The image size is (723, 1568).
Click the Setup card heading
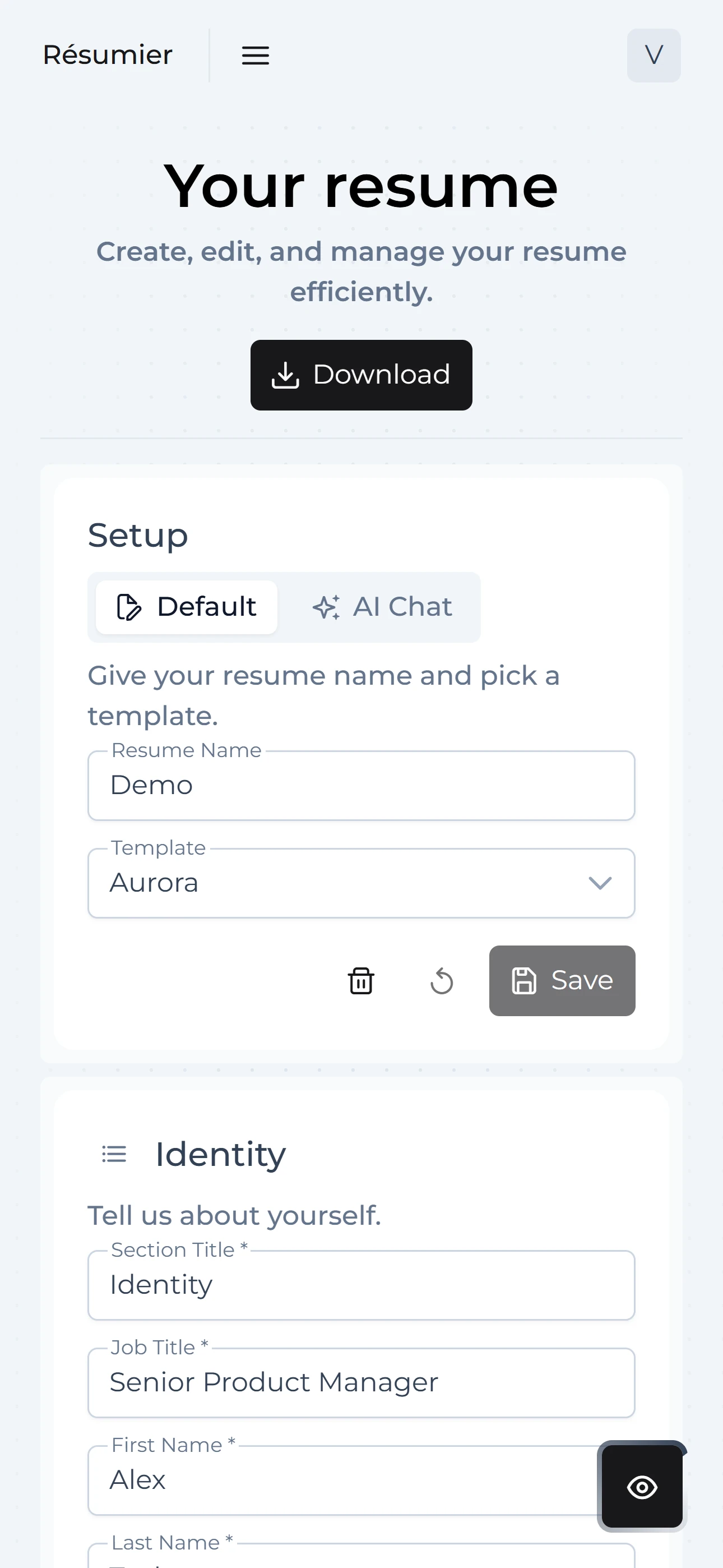point(138,536)
